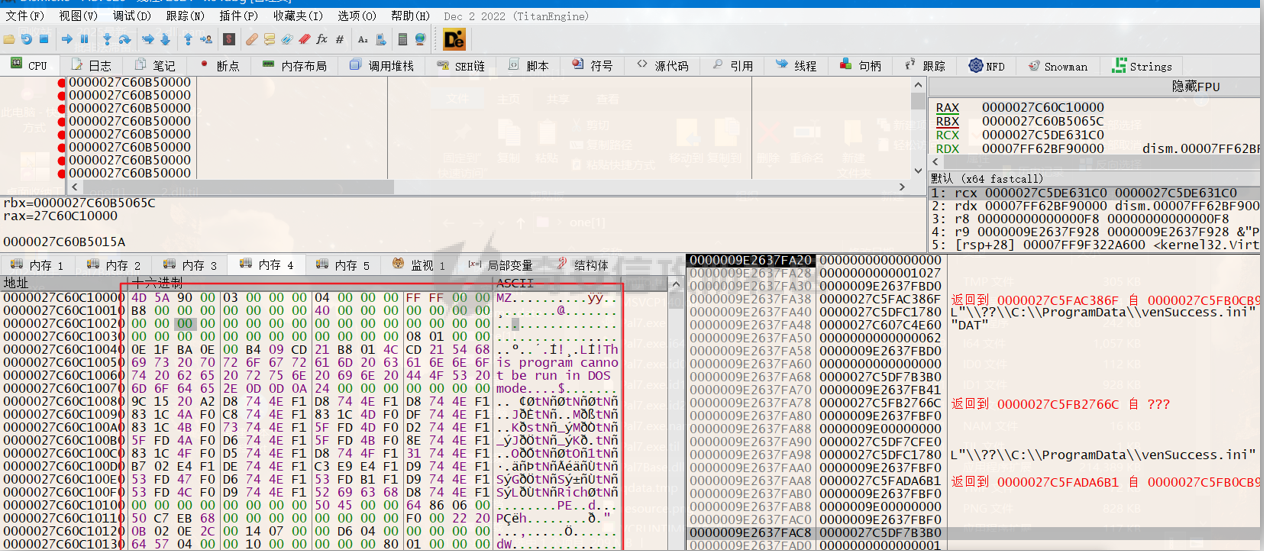The width and height of the screenshot is (1264, 551).
Task: Switch to the 线程 threads tab
Action: tap(795, 65)
